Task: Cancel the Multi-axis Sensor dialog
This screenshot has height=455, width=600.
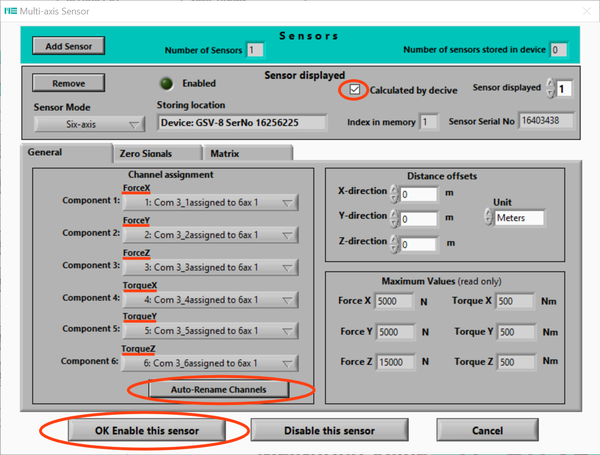Action: coord(486,431)
